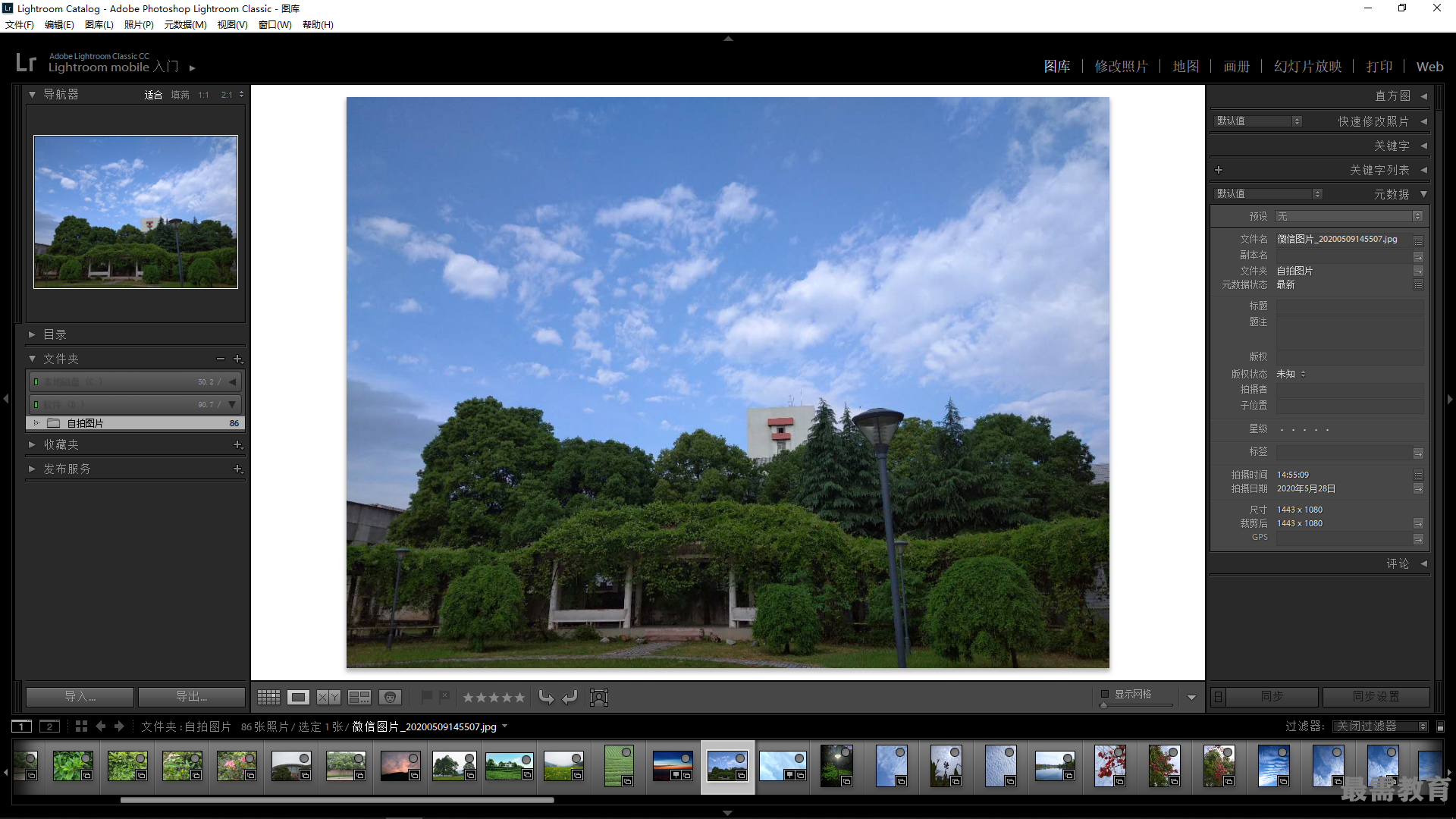This screenshot has width=1456, height=819.
Task: Remove folder with minus icon
Action: [221, 359]
